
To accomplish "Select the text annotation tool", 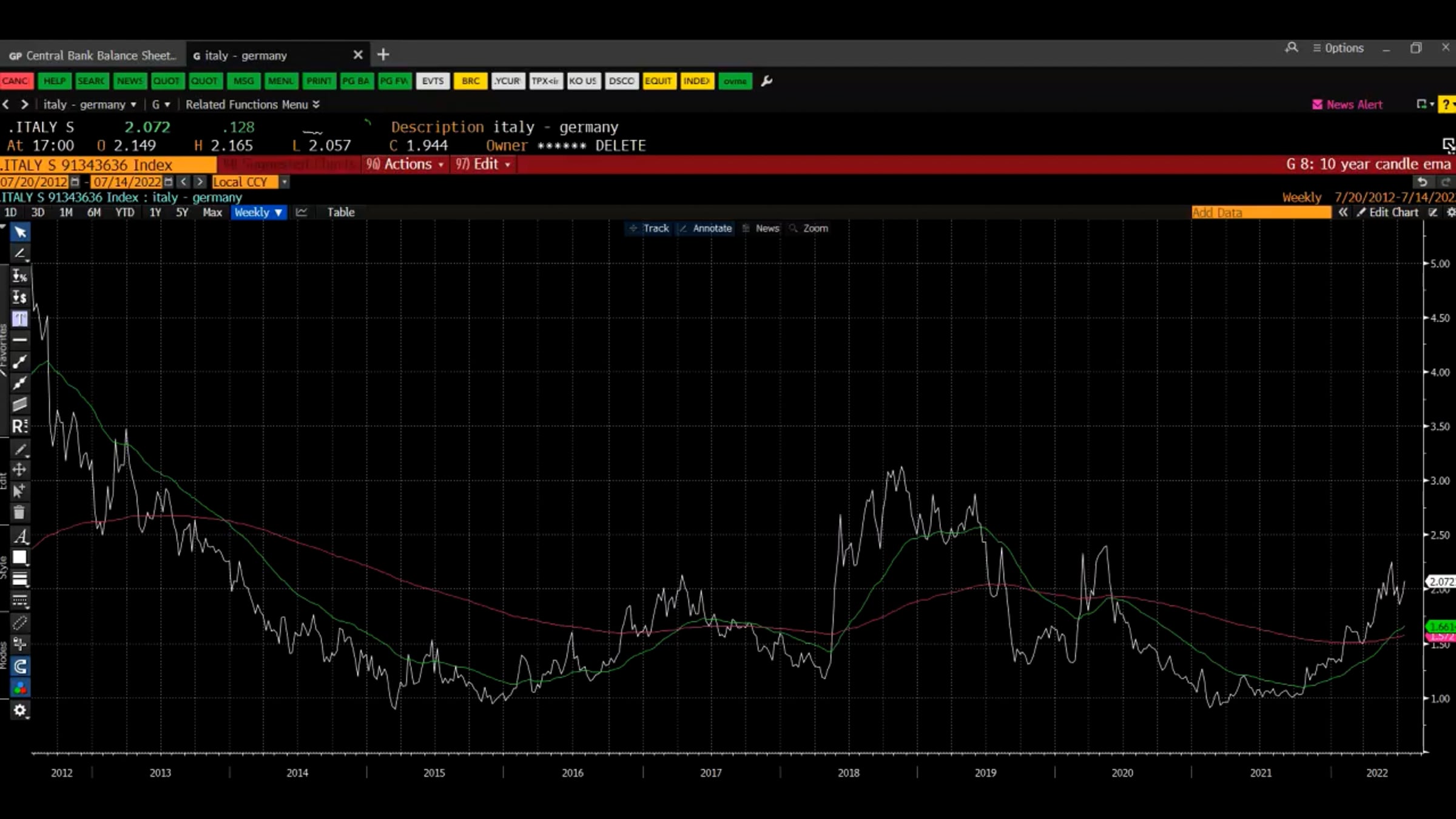I will 20,319.
